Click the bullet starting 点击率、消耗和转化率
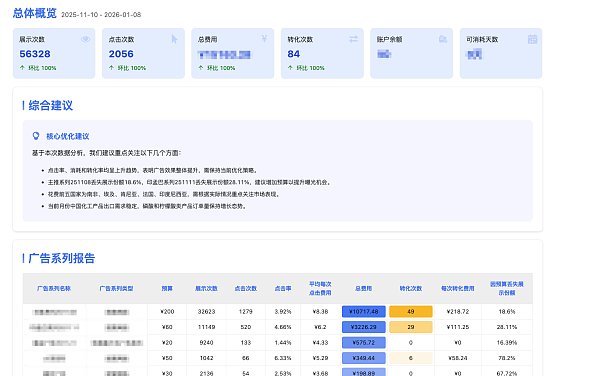This screenshot has width=600, height=376. 153,170
